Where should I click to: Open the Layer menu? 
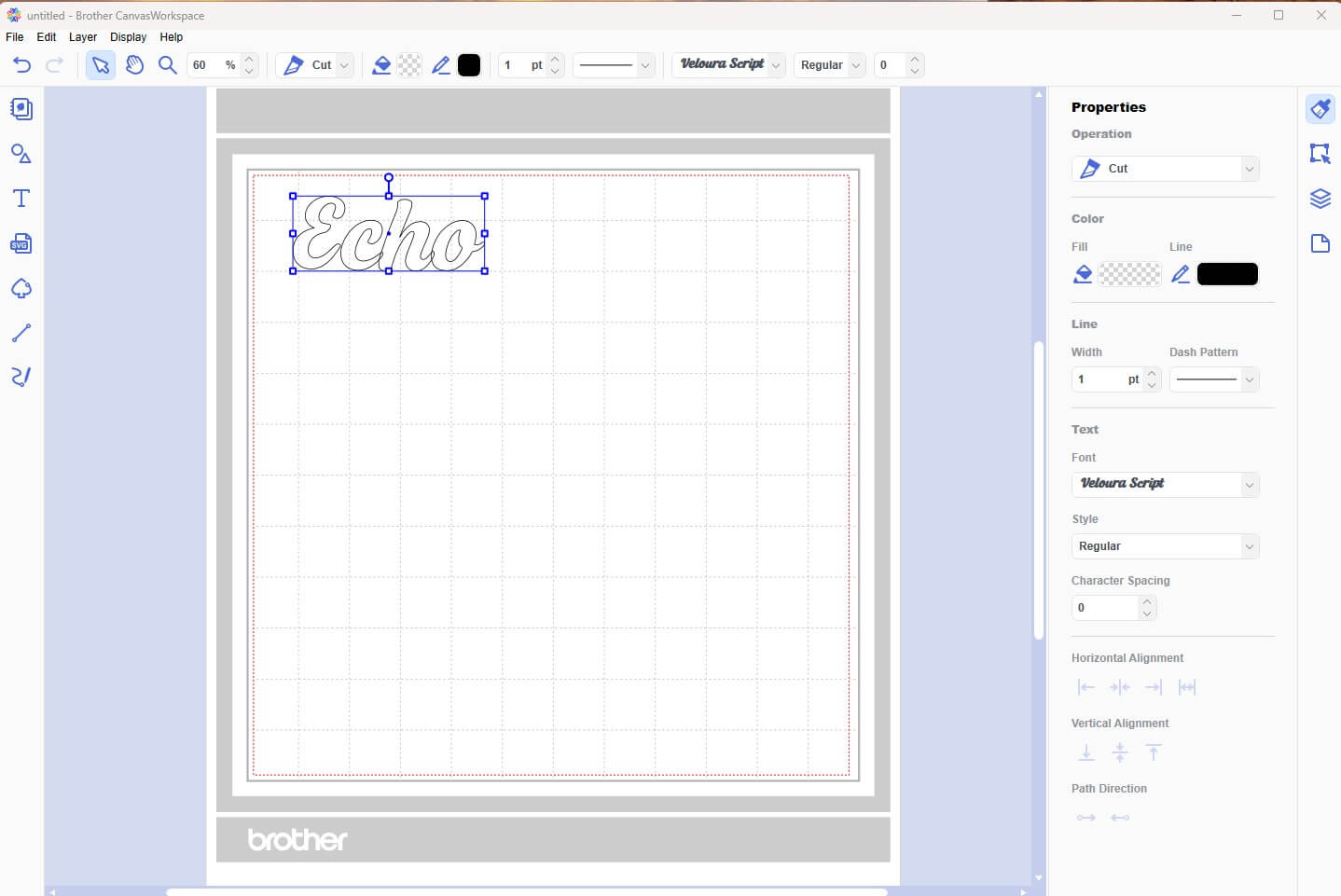pyautogui.click(x=83, y=37)
